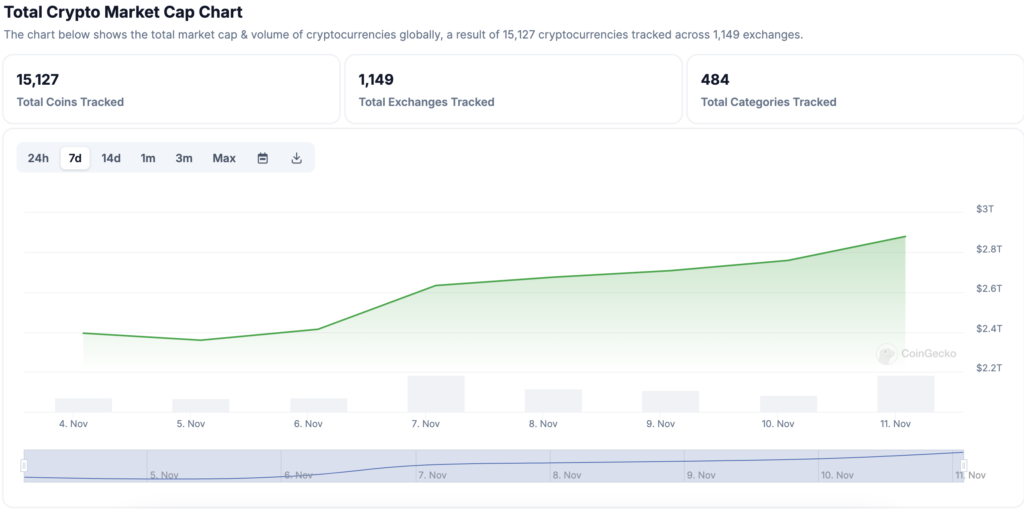
Task: Click the right navigator range handle
Action: point(964,465)
